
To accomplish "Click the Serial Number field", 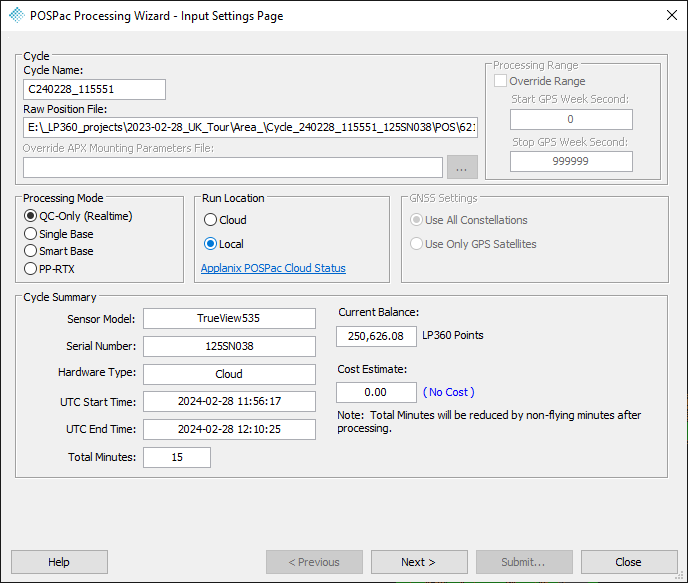I will (229, 346).
